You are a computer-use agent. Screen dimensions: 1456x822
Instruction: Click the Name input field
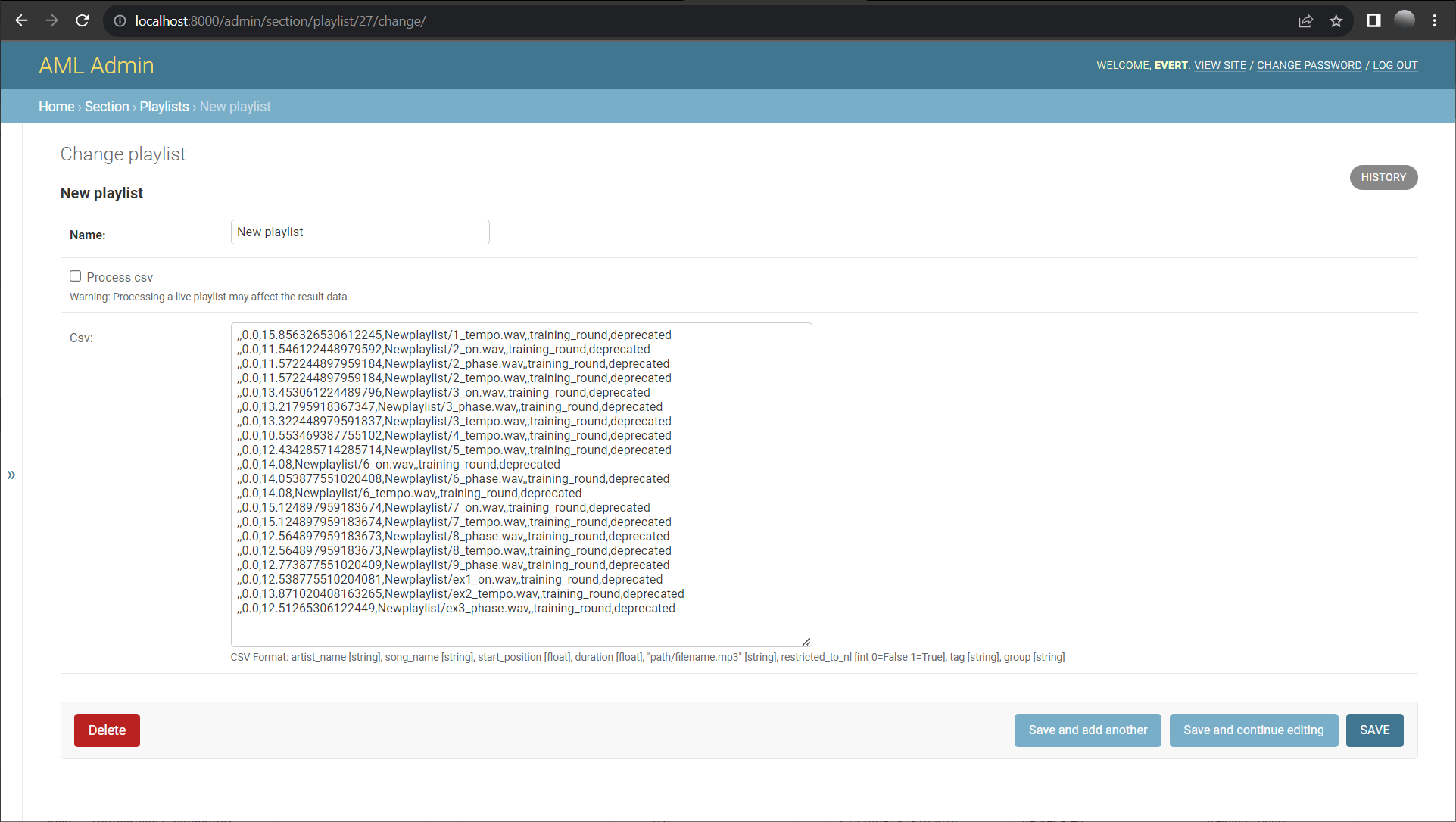pyautogui.click(x=360, y=232)
